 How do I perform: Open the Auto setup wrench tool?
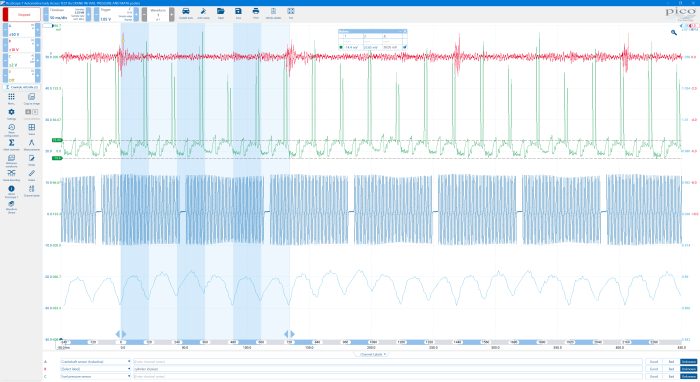(203, 13)
